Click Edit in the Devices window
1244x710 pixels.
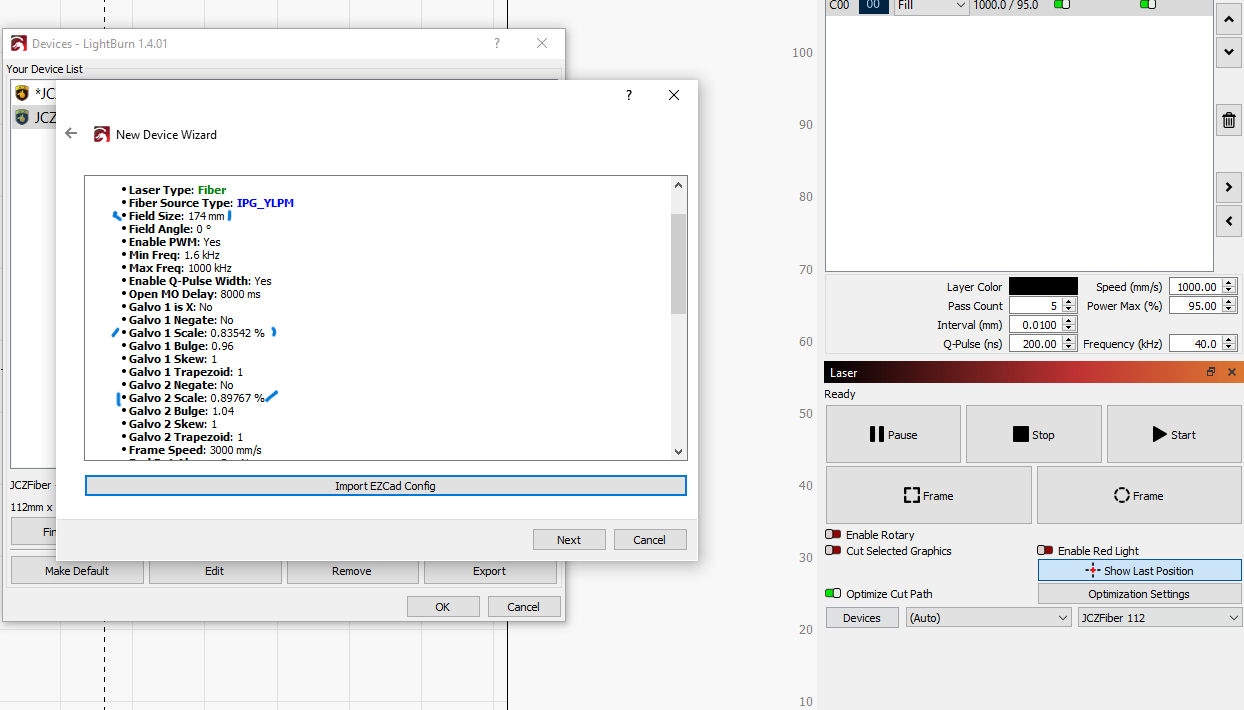coord(215,571)
